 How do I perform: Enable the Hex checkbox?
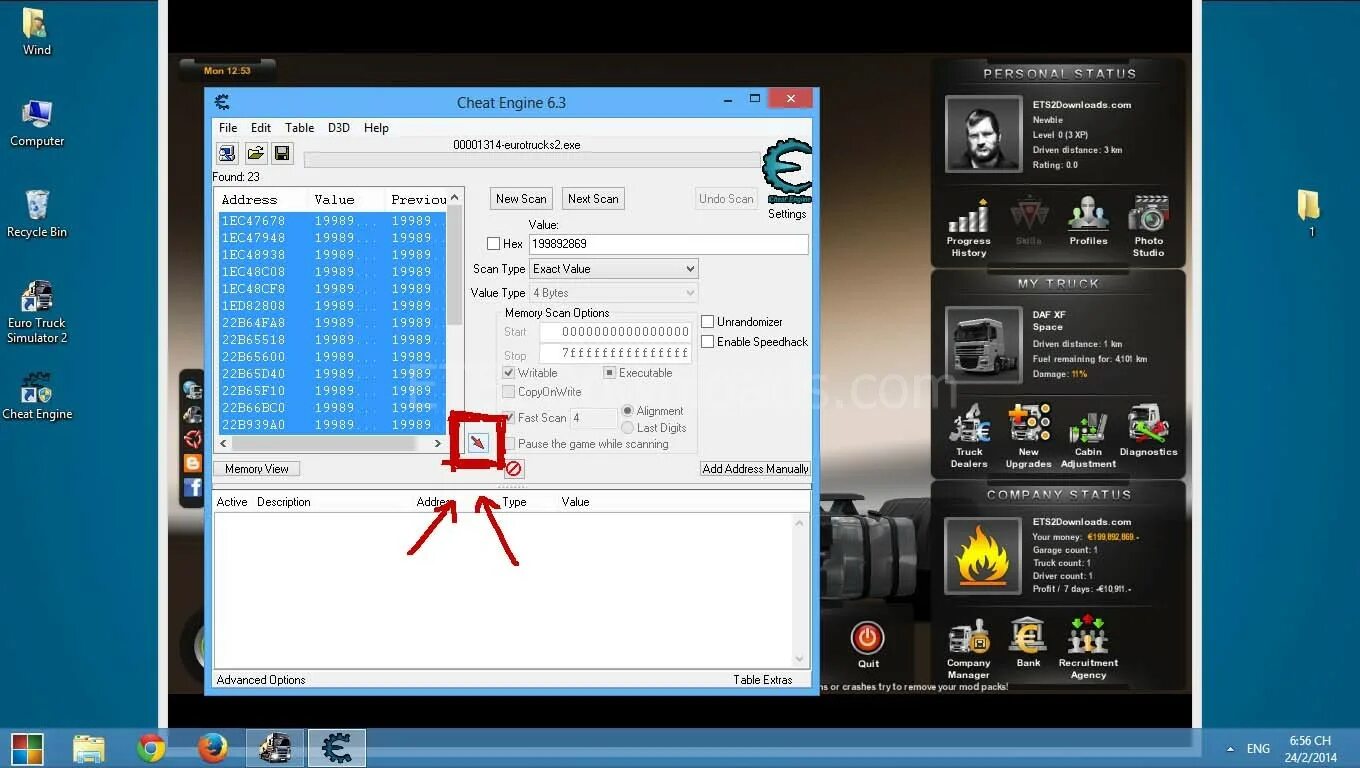pyautogui.click(x=493, y=243)
